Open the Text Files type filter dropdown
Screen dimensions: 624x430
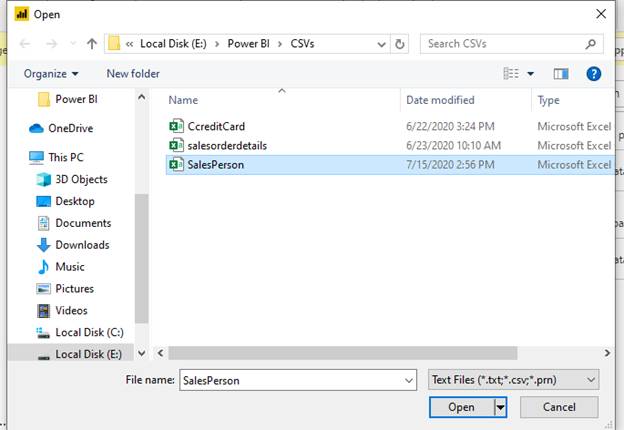513,380
